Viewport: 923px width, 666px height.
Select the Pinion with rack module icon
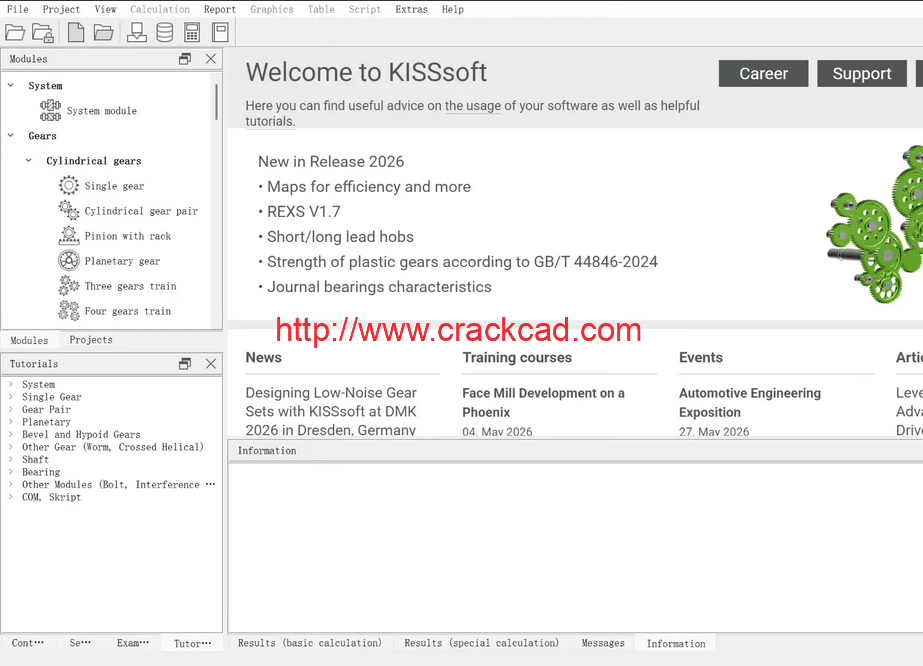[68, 236]
